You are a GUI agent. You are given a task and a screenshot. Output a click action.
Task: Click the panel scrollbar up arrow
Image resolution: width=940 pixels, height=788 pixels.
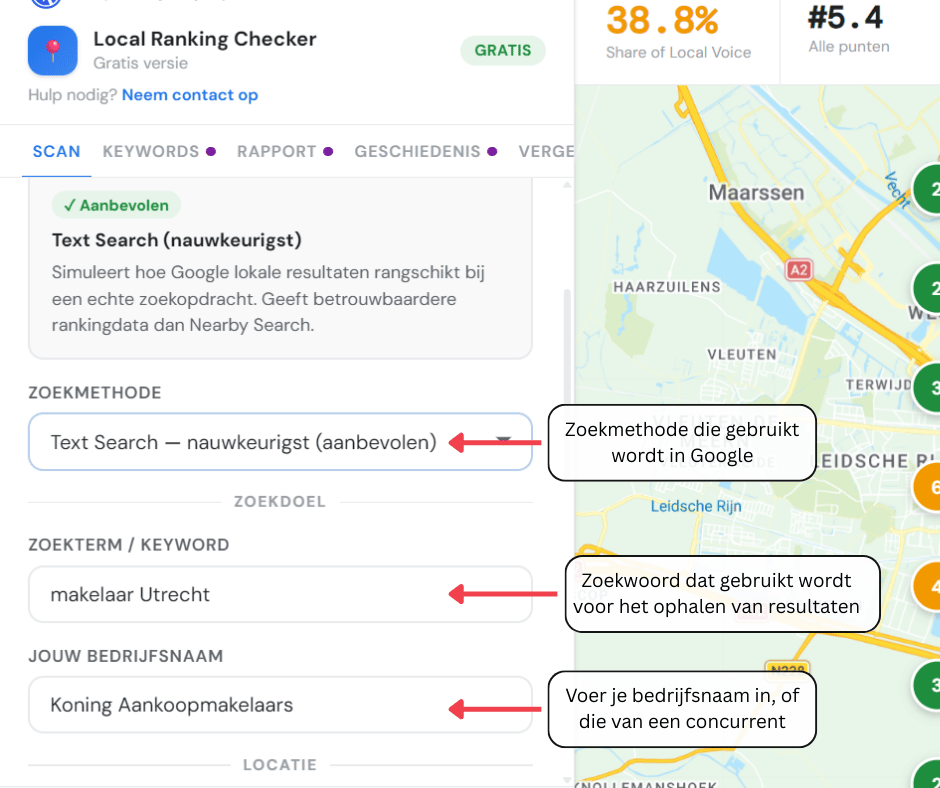[x=567, y=185]
